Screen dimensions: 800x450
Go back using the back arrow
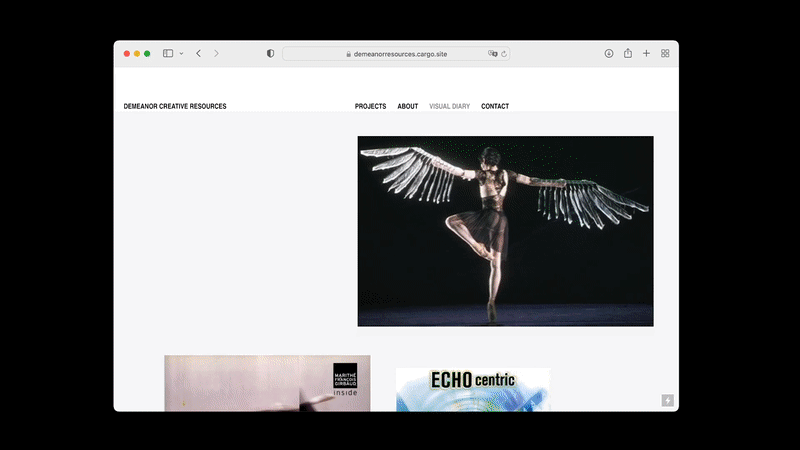(198, 54)
